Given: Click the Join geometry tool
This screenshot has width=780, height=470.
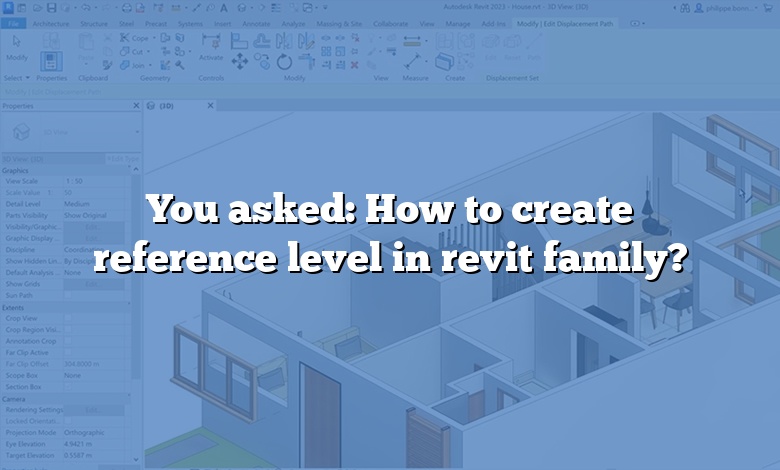Looking at the screenshot, I should point(132,65).
